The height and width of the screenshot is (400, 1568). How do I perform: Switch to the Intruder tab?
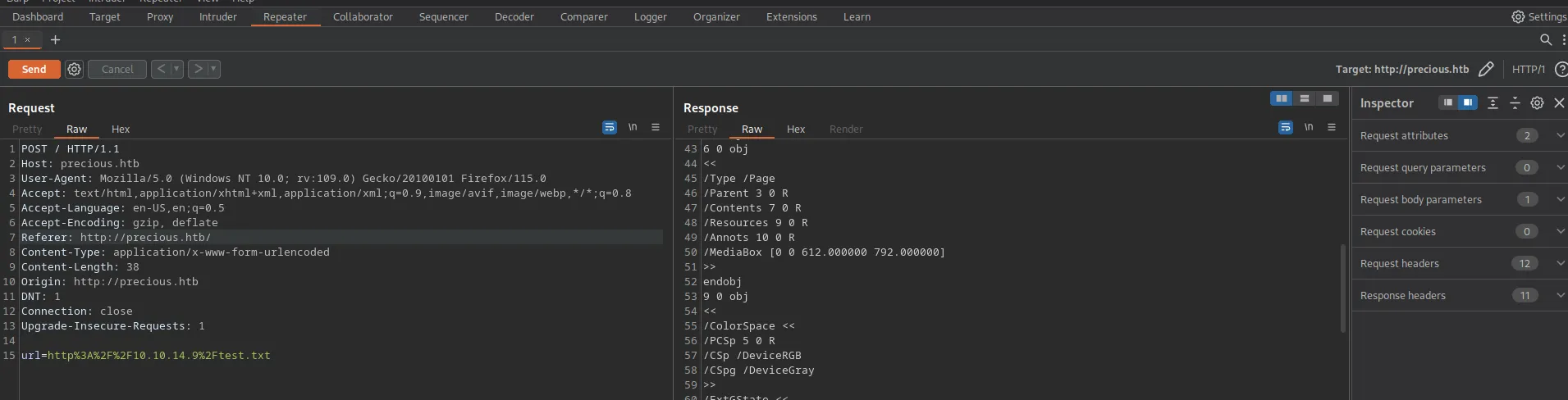click(217, 16)
